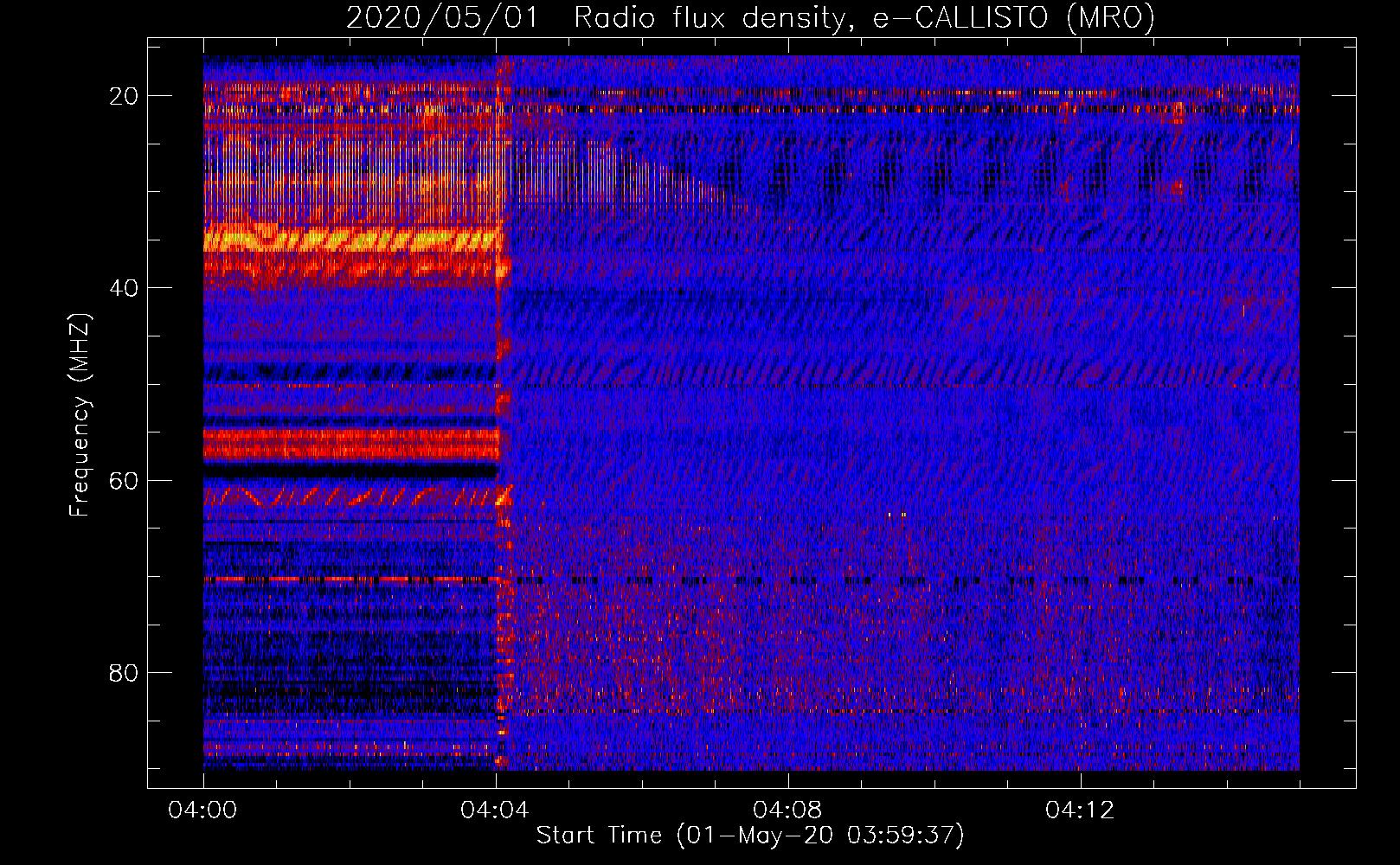Click the '04:12' time tick label
This screenshot has height=865, width=1400.
coord(1081,810)
